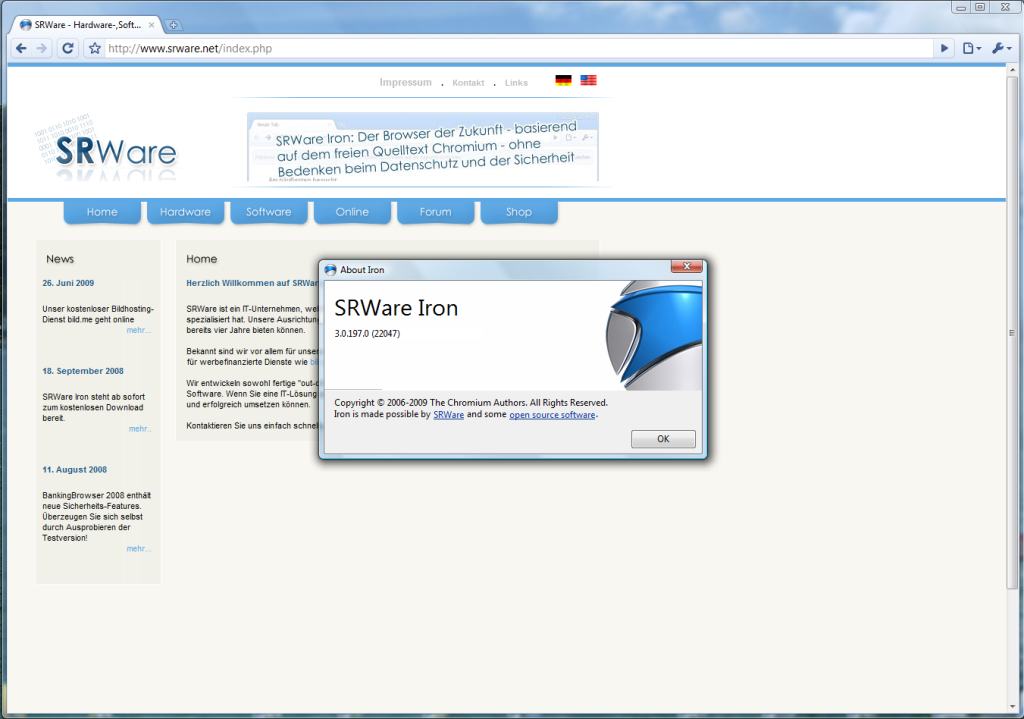
Task: Click the Impressum link at top
Action: 405,83
